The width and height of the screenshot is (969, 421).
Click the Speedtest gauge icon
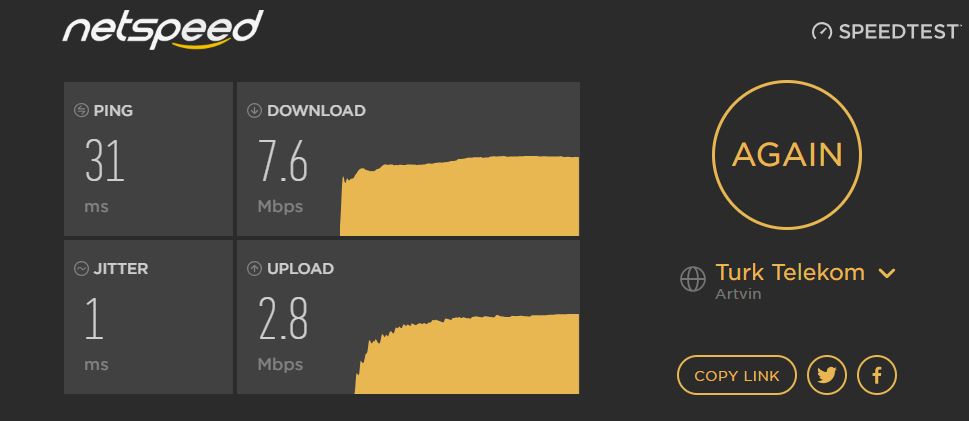[x=822, y=32]
